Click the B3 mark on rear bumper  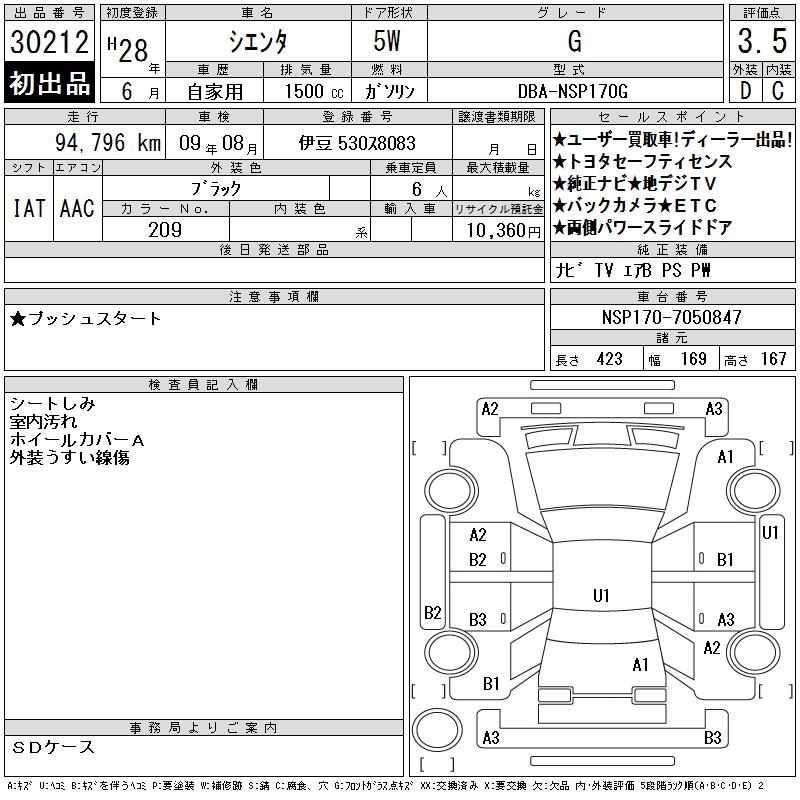point(713,737)
